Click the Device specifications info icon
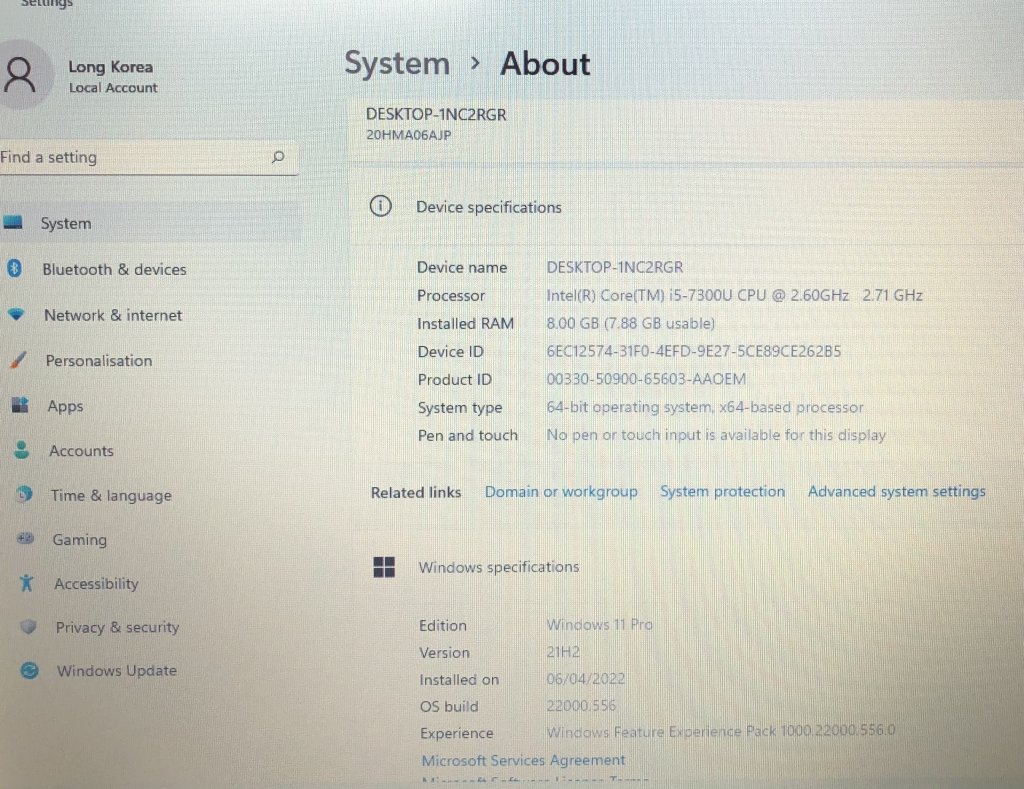The height and width of the screenshot is (789, 1024). tap(381, 206)
